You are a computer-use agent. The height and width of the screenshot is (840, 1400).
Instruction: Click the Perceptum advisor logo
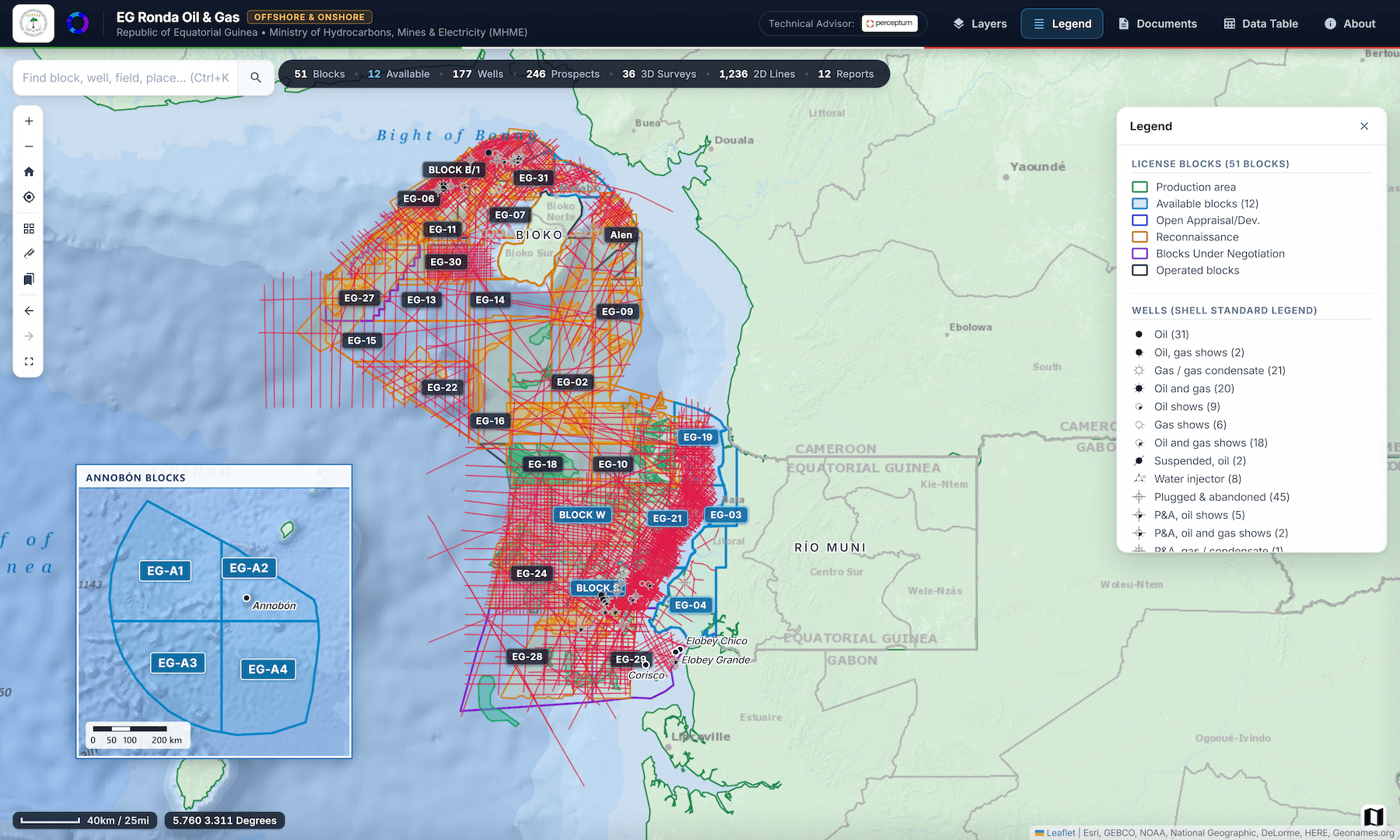[x=890, y=23]
